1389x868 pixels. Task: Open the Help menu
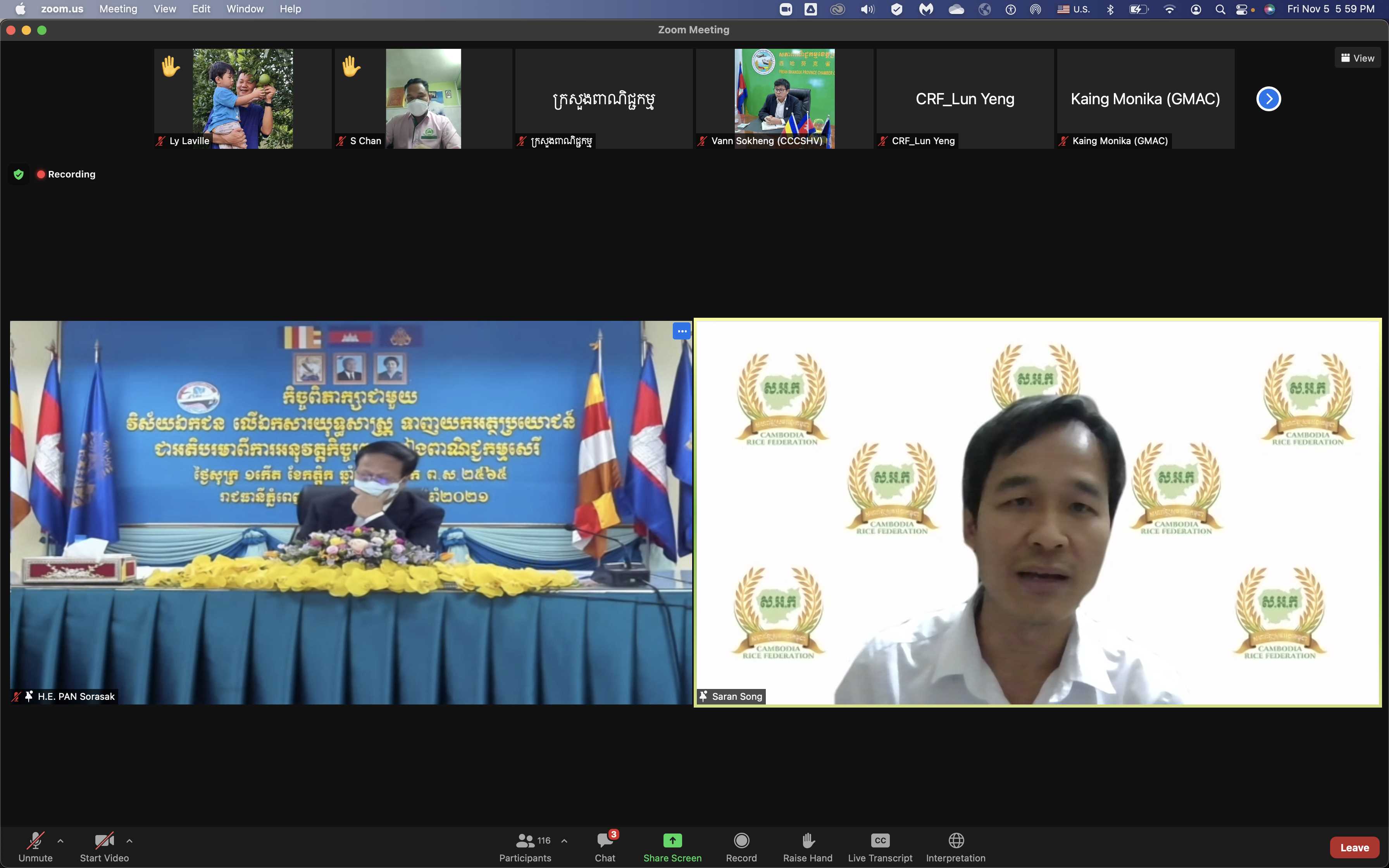[x=290, y=9]
